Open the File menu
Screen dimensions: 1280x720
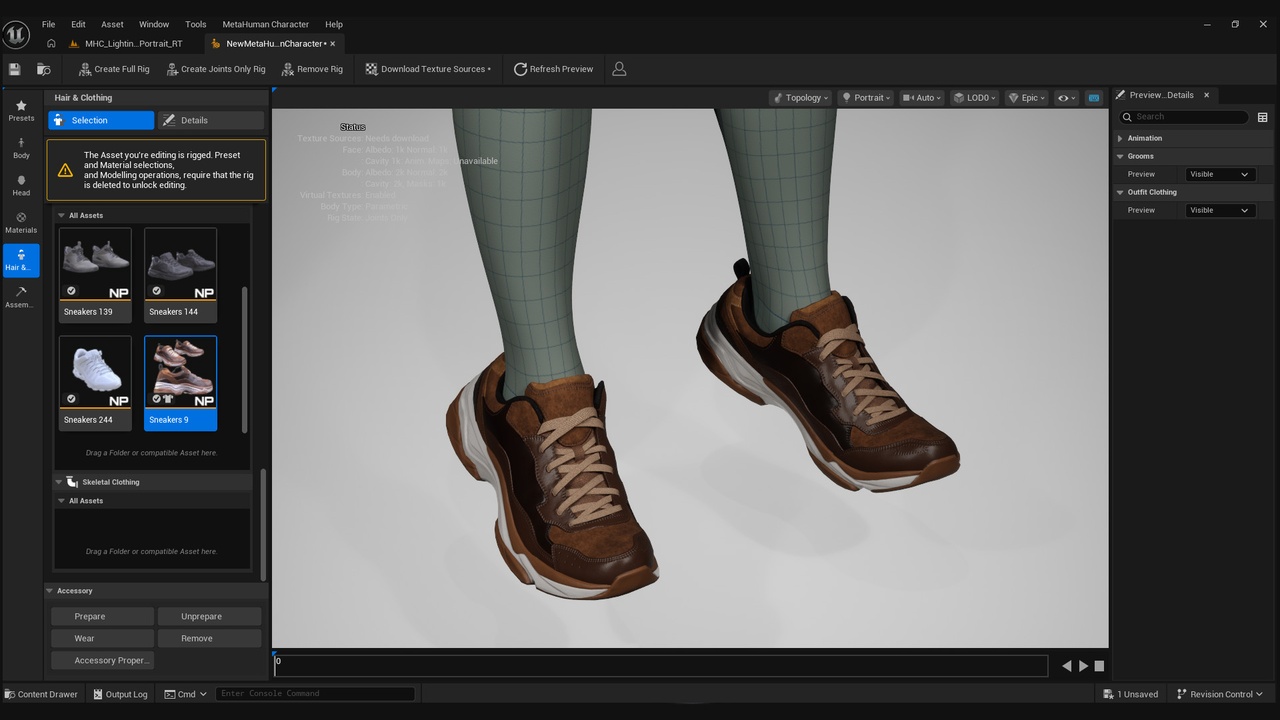click(48, 24)
